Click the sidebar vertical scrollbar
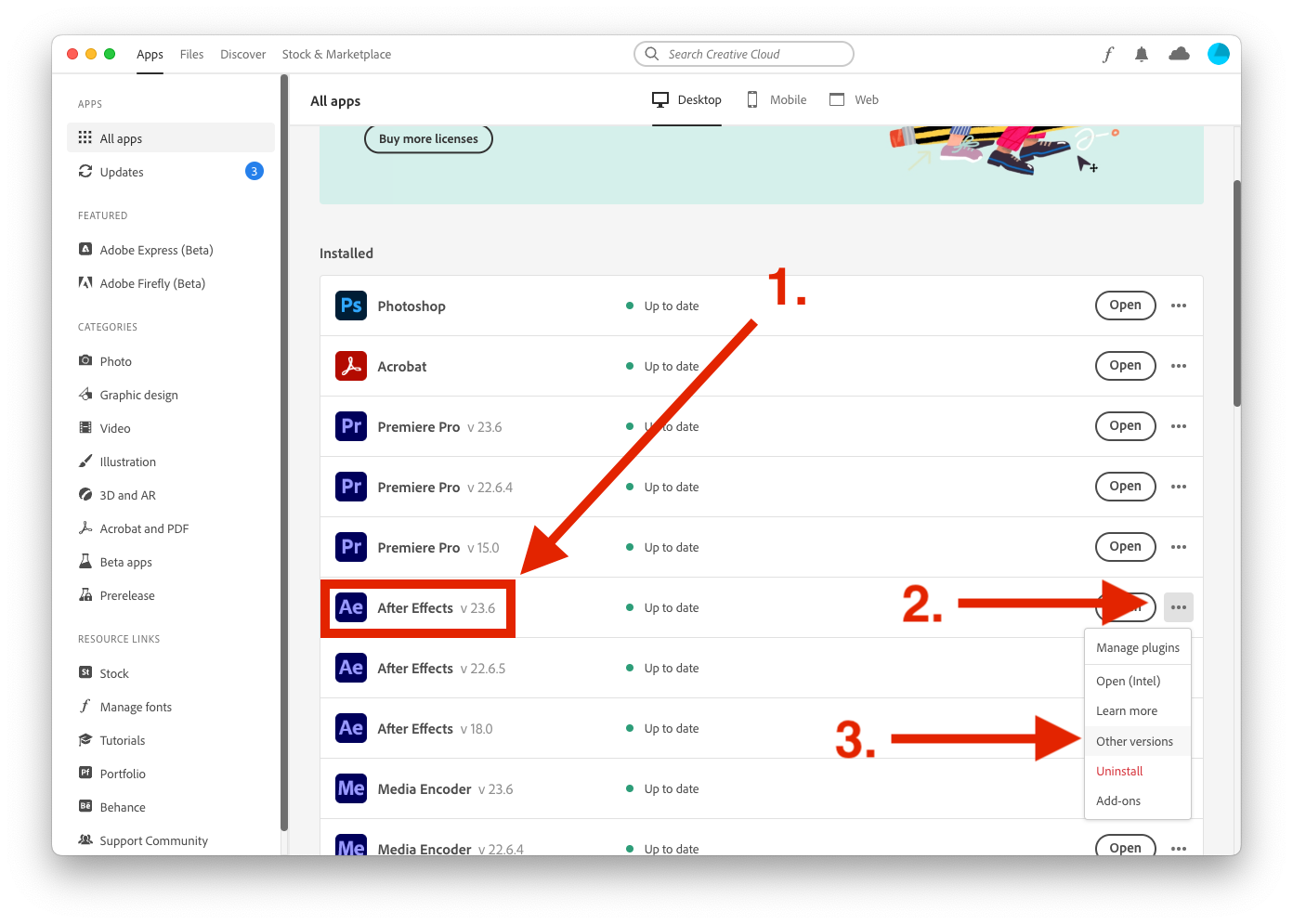The height and width of the screenshot is (924, 1293). click(284, 452)
